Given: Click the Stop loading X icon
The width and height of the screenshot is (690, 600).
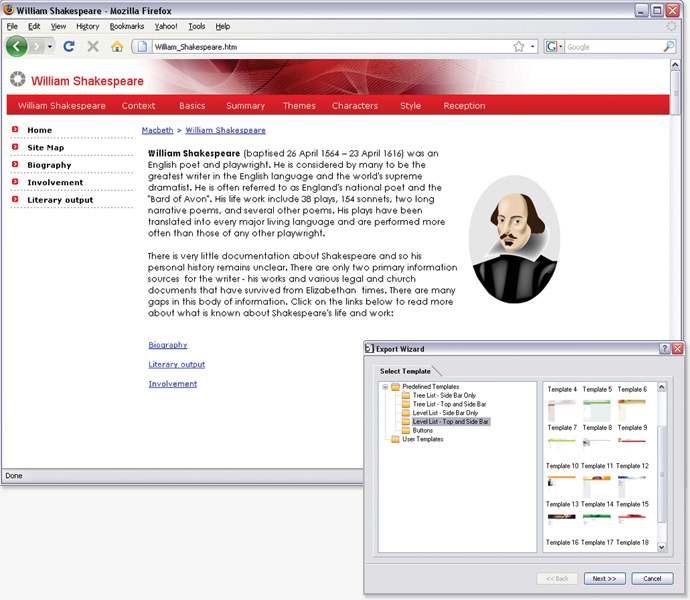Looking at the screenshot, I should 93,47.
